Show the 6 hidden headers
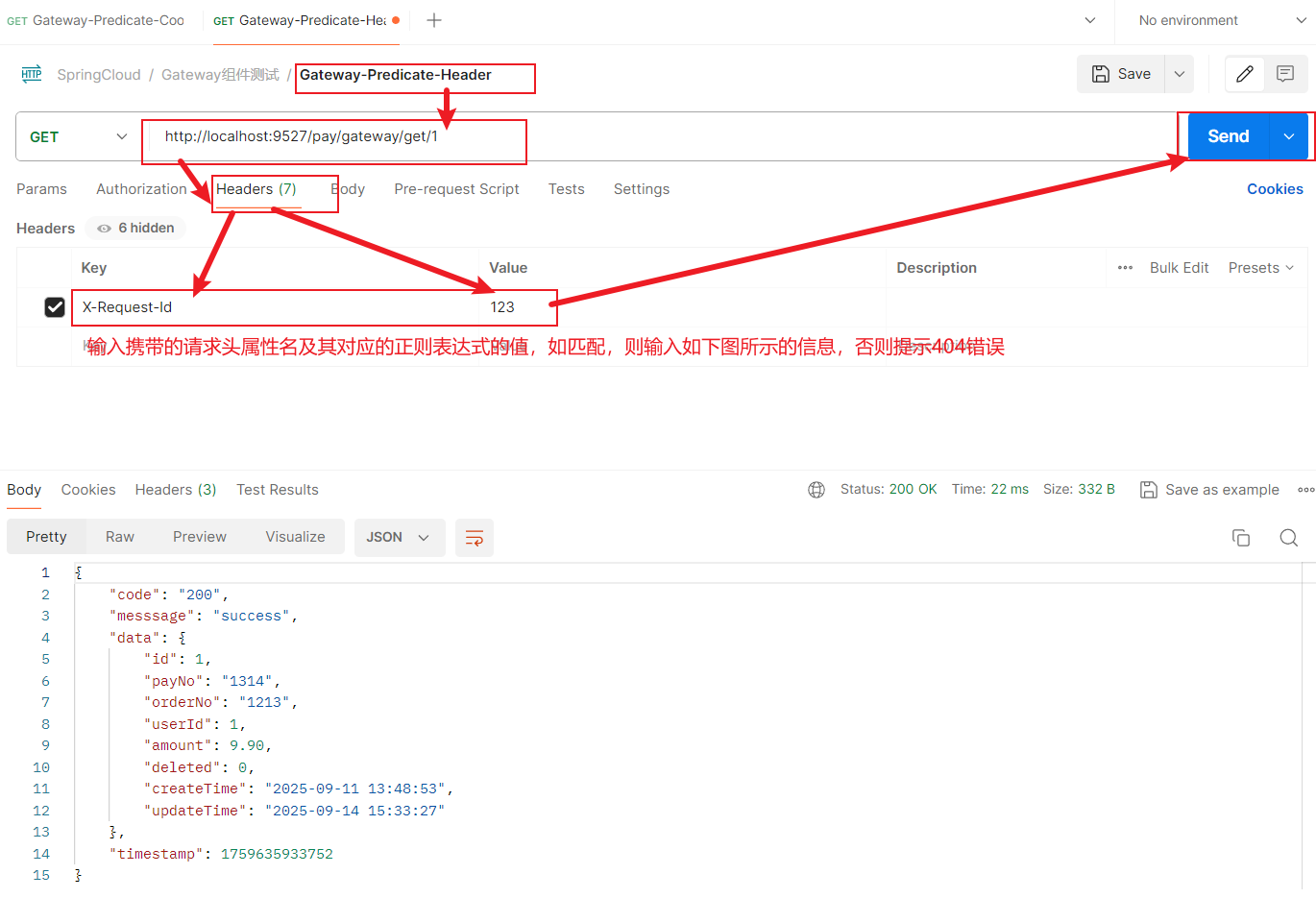The height and width of the screenshot is (898, 1316). click(135, 228)
